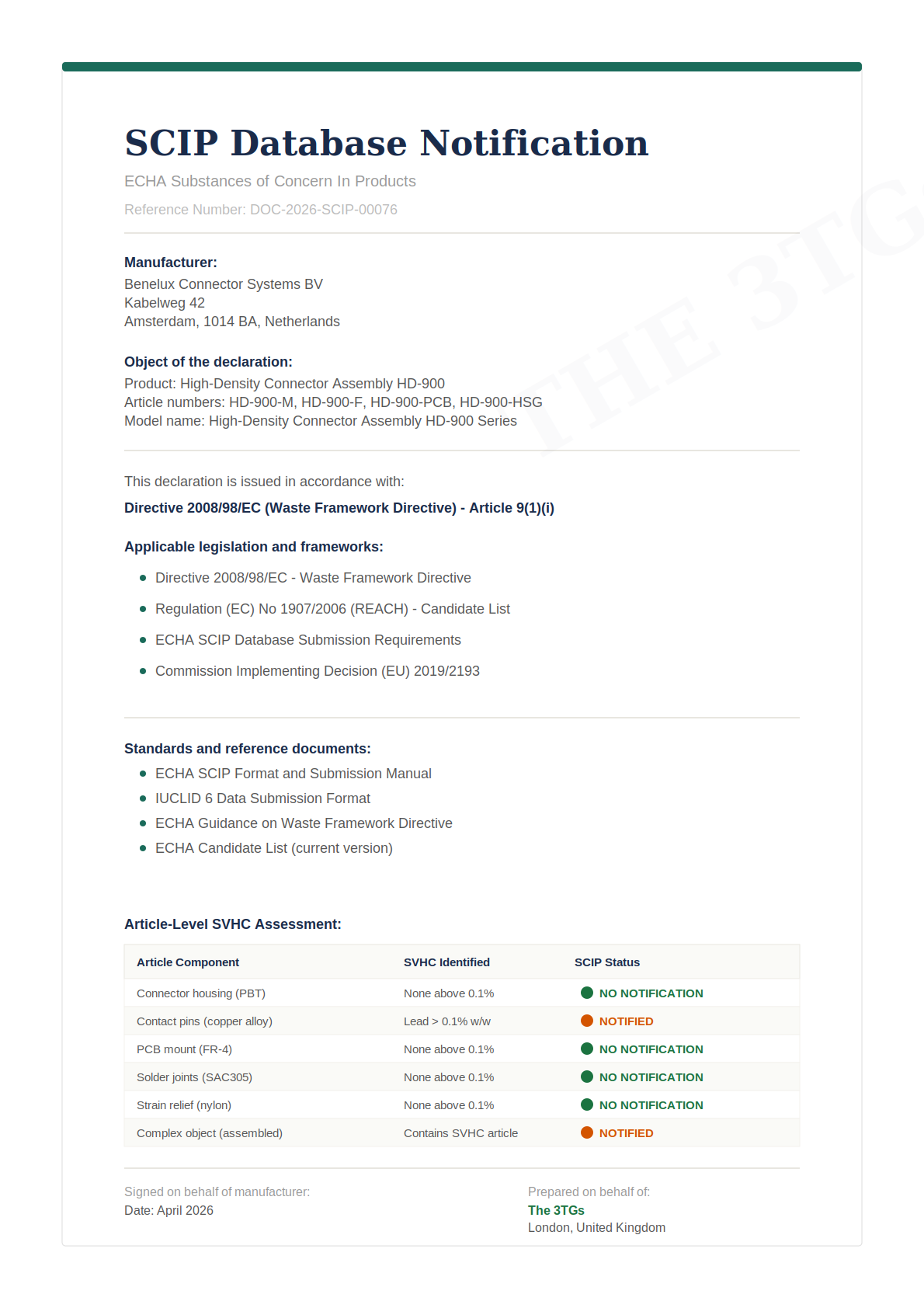Click the 'Contains SVHC article' cell
This screenshot has height=1308, width=924.
point(460,1133)
